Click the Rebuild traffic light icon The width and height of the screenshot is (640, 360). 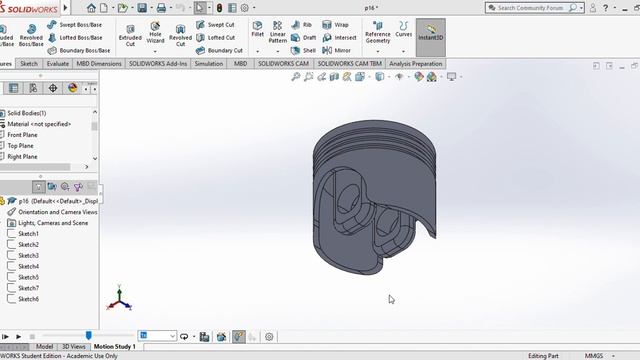[220, 8]
